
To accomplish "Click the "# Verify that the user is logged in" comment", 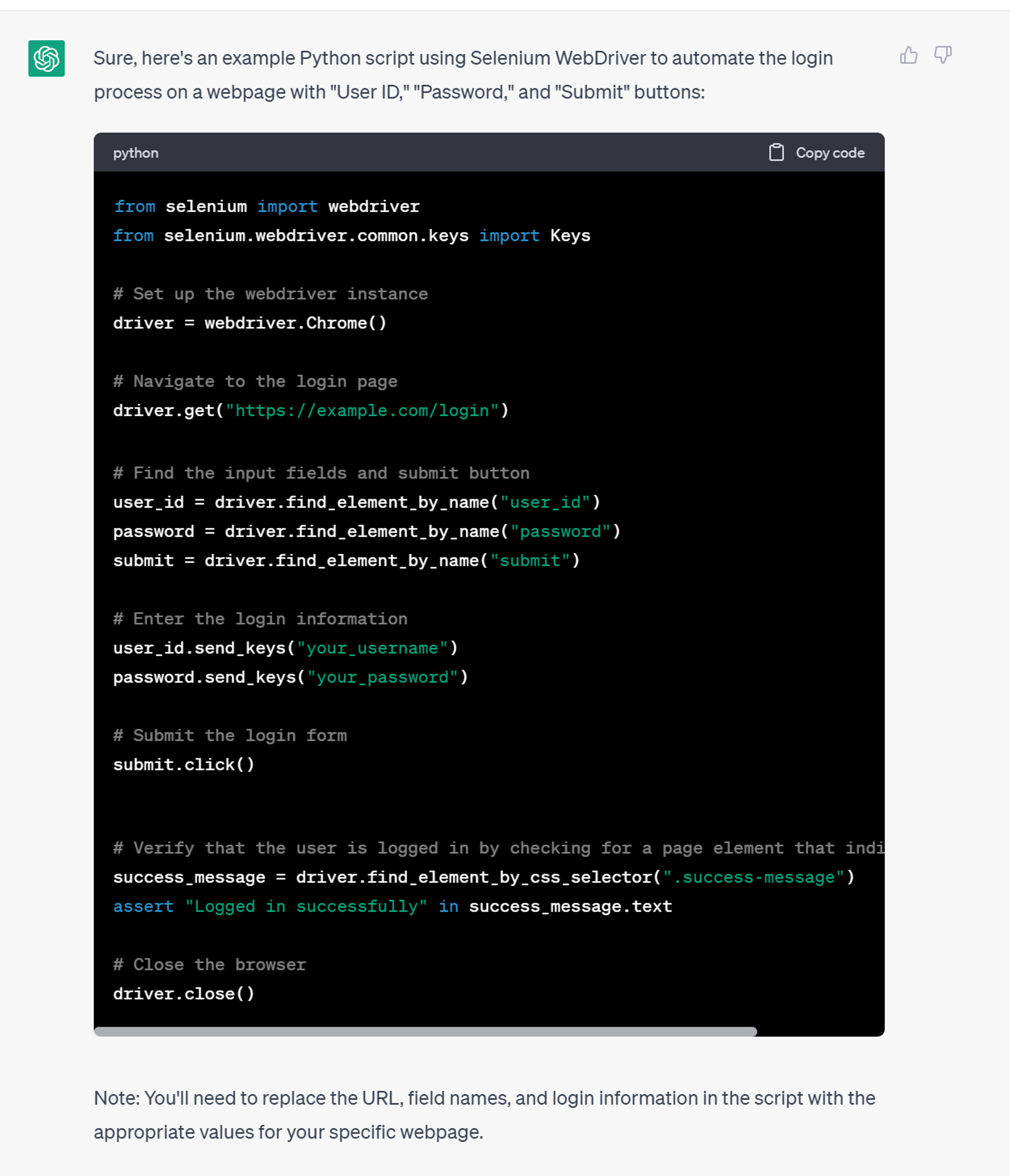I will [499, 848].
